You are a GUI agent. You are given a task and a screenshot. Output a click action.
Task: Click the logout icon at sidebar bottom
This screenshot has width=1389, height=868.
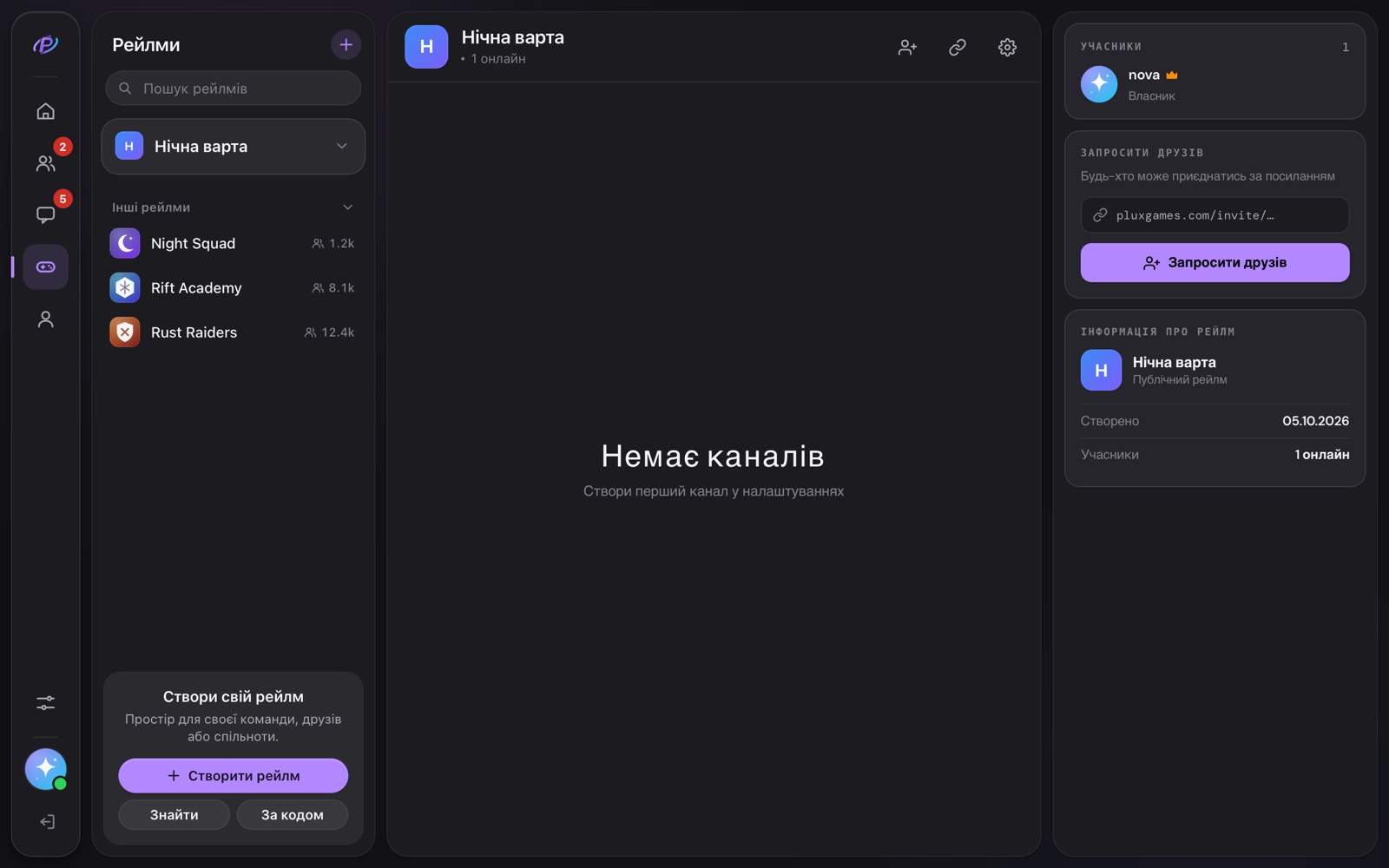coord(47,822)
